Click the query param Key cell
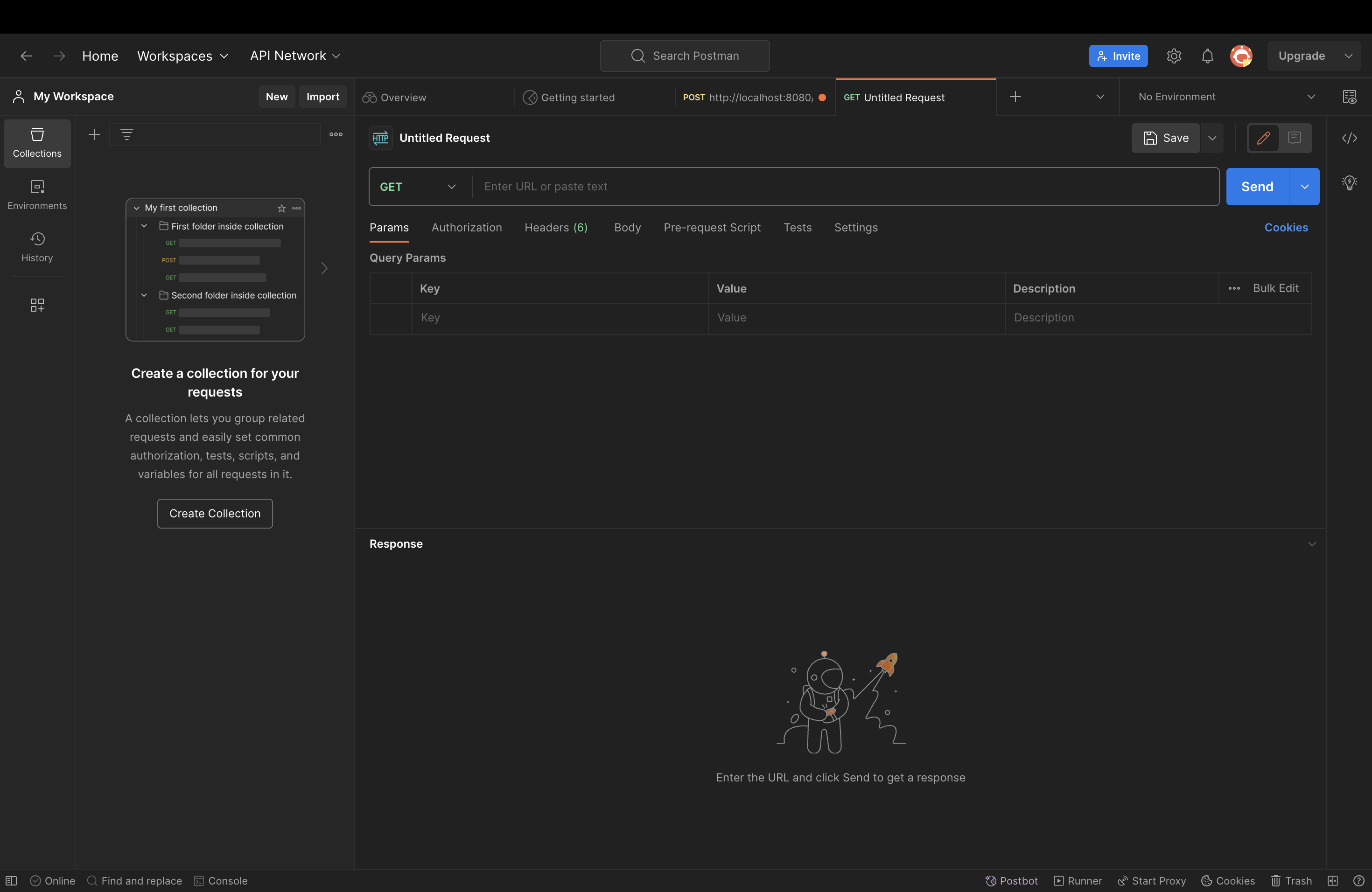1372x892 pixels. [x=560, y=318]
